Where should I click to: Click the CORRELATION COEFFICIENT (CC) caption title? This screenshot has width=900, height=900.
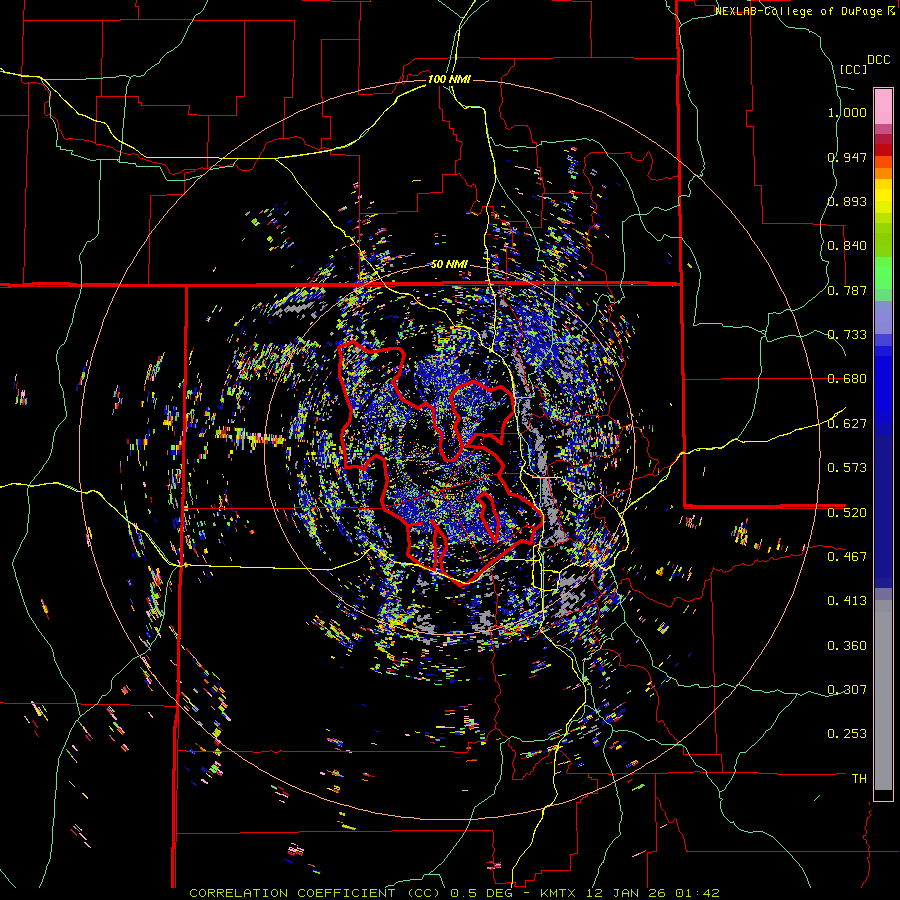coord(314,893)
